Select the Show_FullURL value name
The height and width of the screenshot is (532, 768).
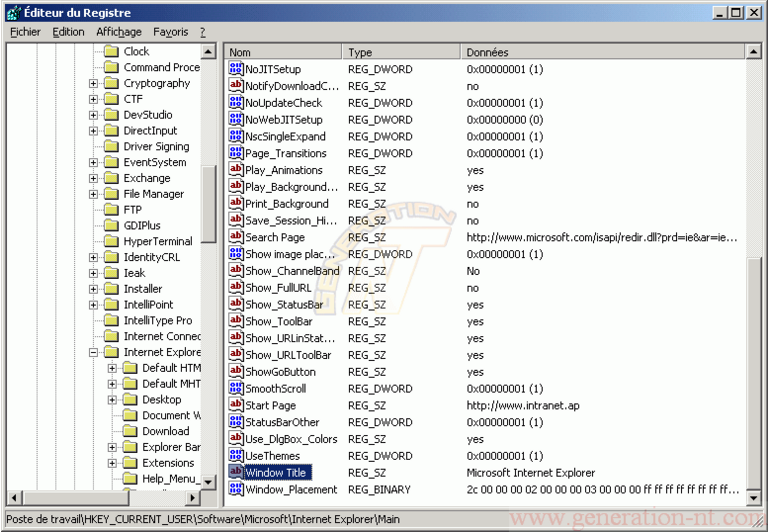278,288
